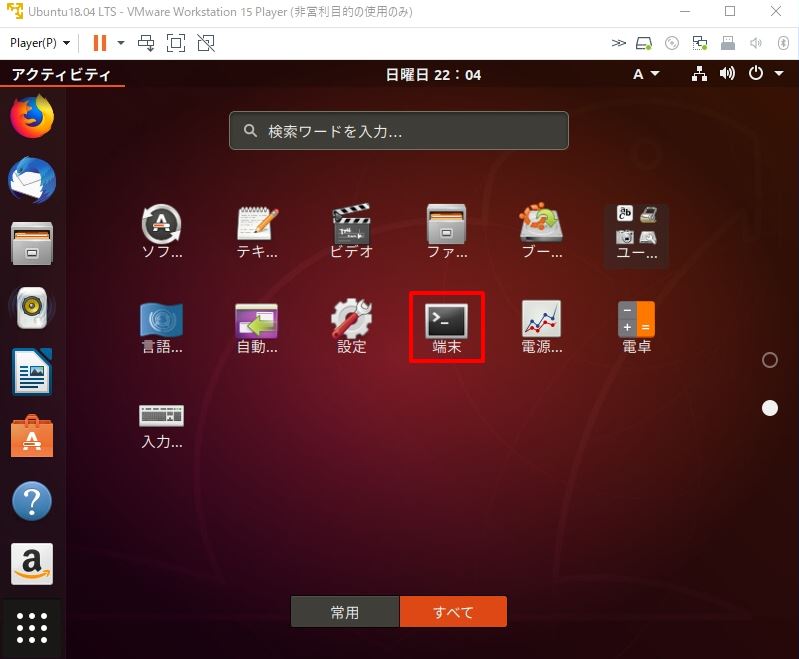Image resolution: width=799 pixels, height=659 pixels.
Task: Open Ubuntu Software in the dock
Action: point(32,436)
